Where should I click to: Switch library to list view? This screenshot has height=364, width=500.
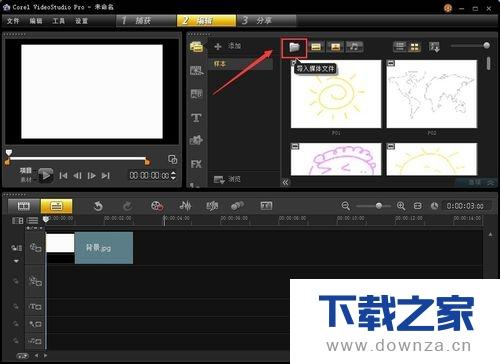400,47
